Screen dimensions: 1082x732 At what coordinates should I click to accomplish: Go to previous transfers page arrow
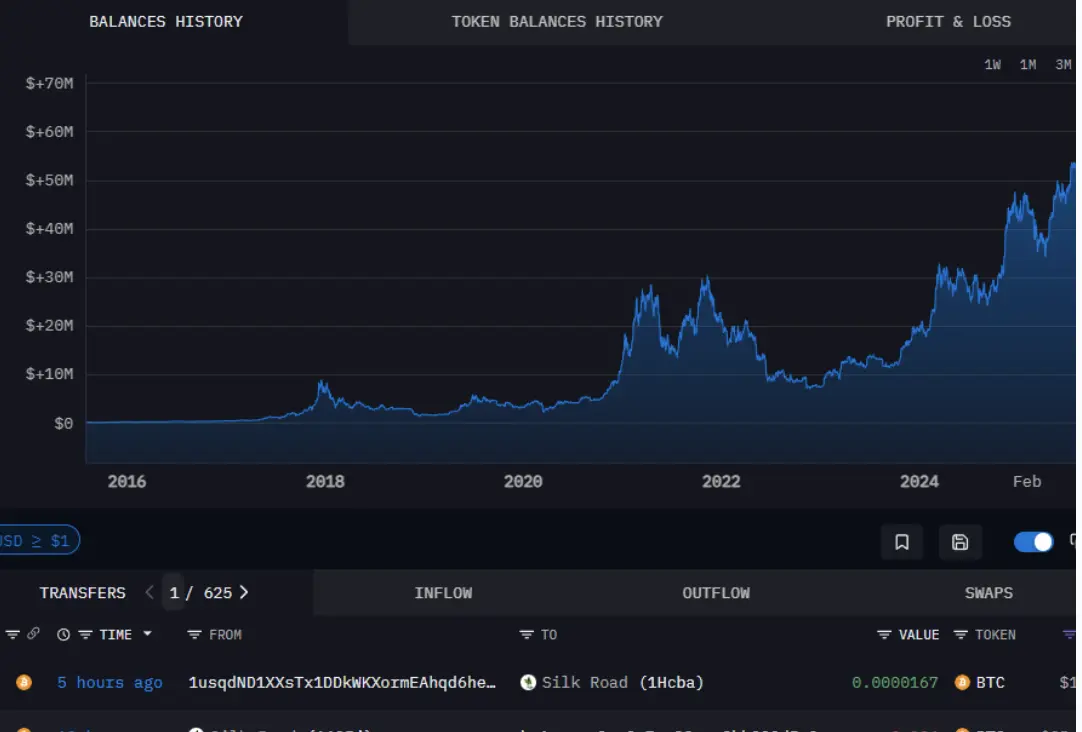[x=150, y=592]
